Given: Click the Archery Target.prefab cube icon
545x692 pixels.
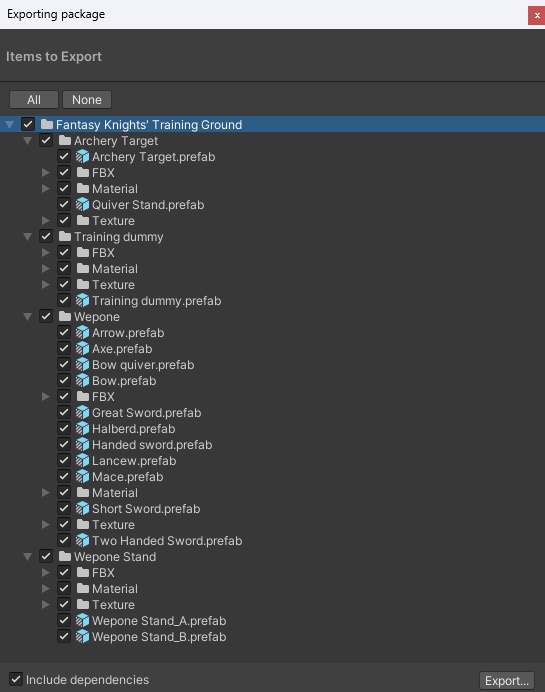Looking at the screenshot, I should point(82,157).
